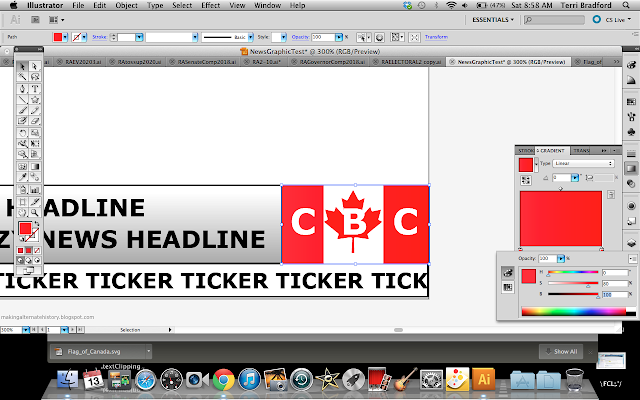
Task: Open the stroke color dropdown in control bar
Action: [84, 37]
